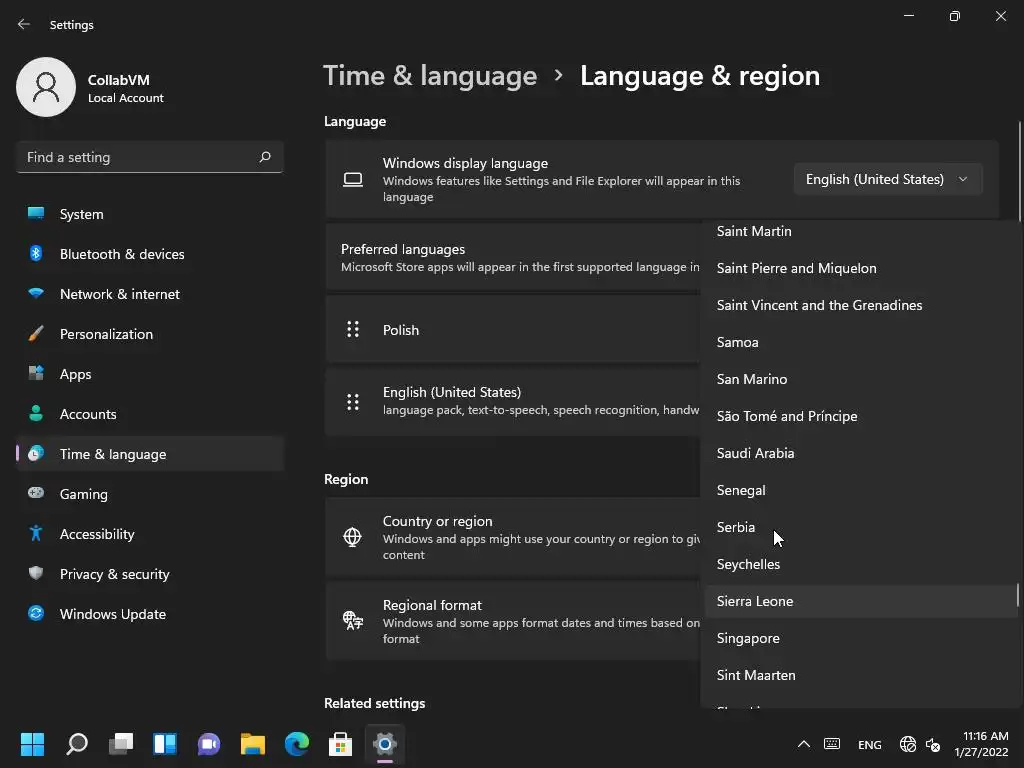The image size is (1024, 768).
Task: Click the country list scrollbar thumb
Action: 1017,595
